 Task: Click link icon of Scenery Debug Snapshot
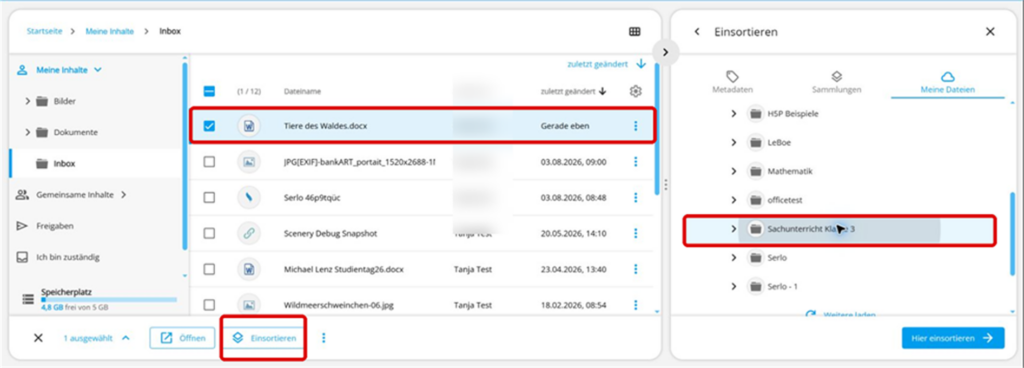click(248, 233)
